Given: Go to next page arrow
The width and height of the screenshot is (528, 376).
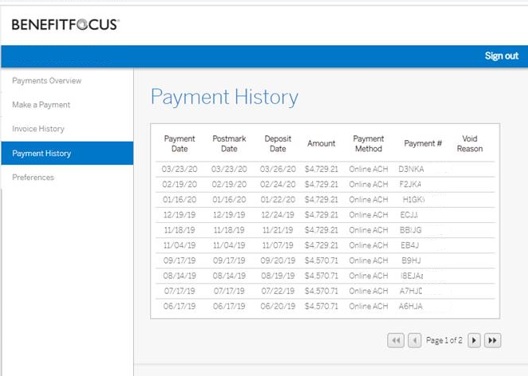Looking at the screenshot, I should (x=474, y=340).
